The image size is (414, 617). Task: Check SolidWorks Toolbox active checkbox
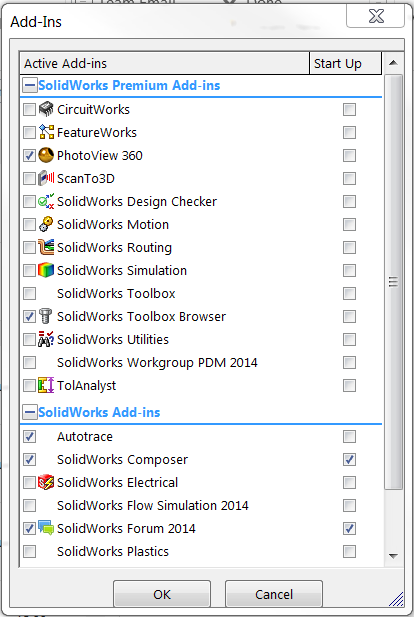[x=30, y=294]
